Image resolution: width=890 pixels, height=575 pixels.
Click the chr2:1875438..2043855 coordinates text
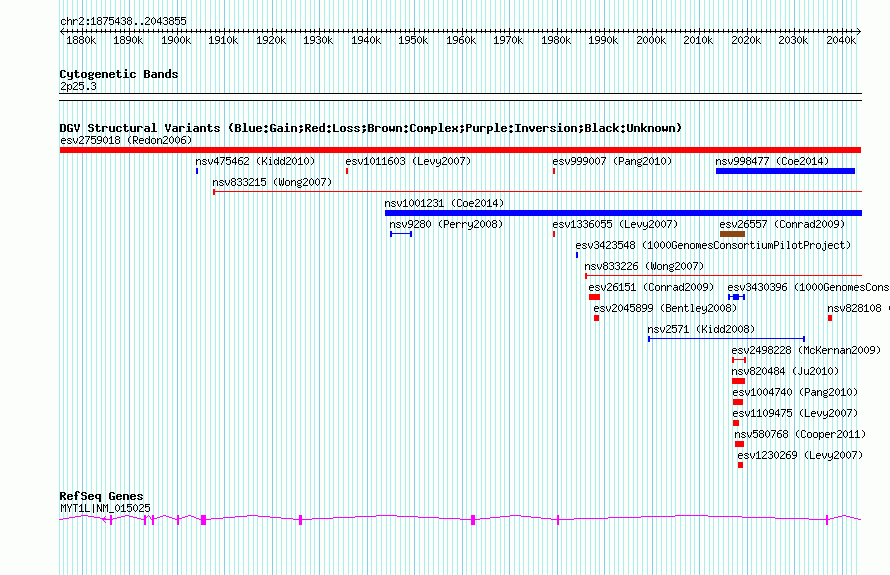[x=123, y=22]
